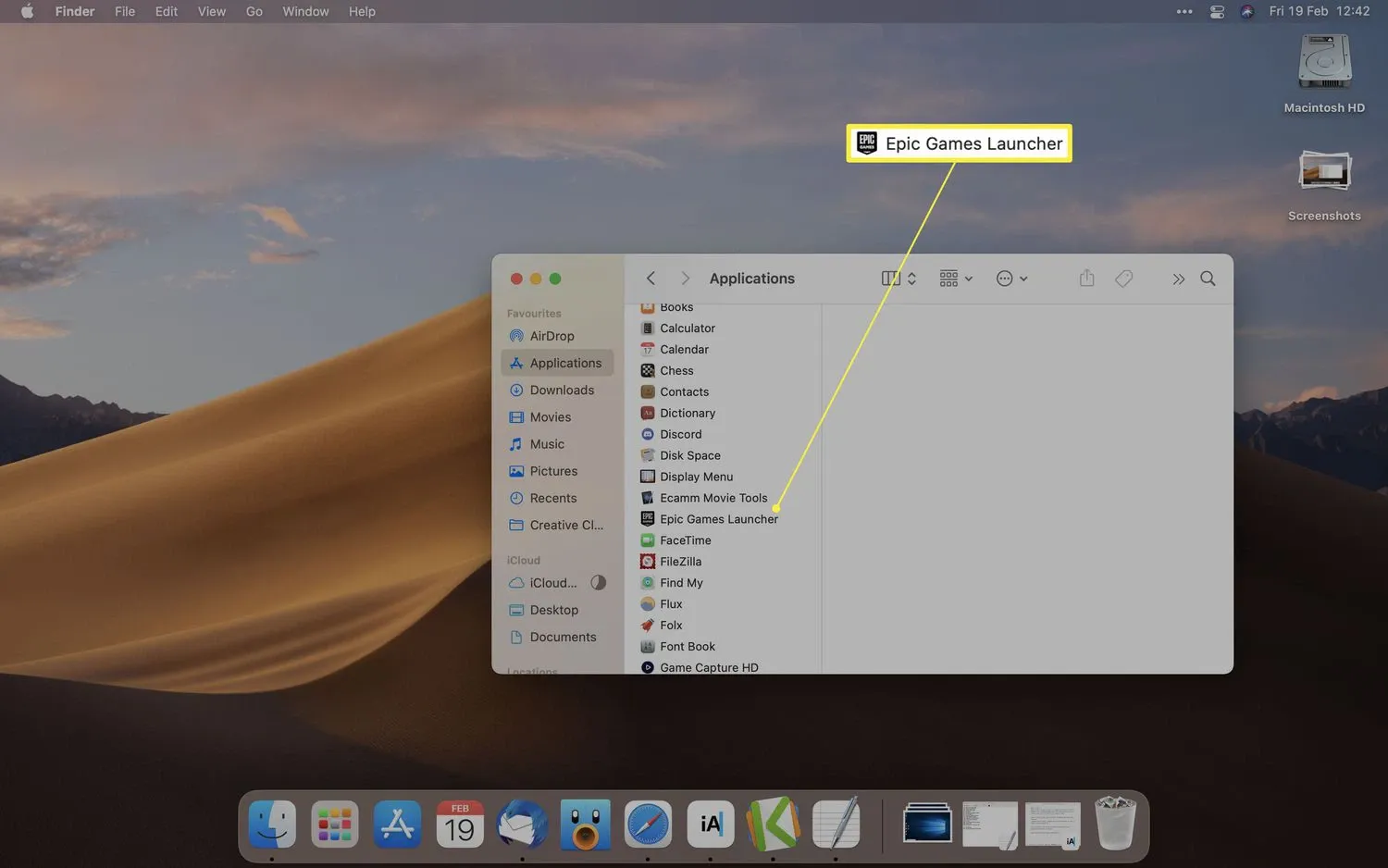Select Chess in the app list
The height and width of the screenshot is (868, 1388).
pyautogui.click(x=667, y=371)
